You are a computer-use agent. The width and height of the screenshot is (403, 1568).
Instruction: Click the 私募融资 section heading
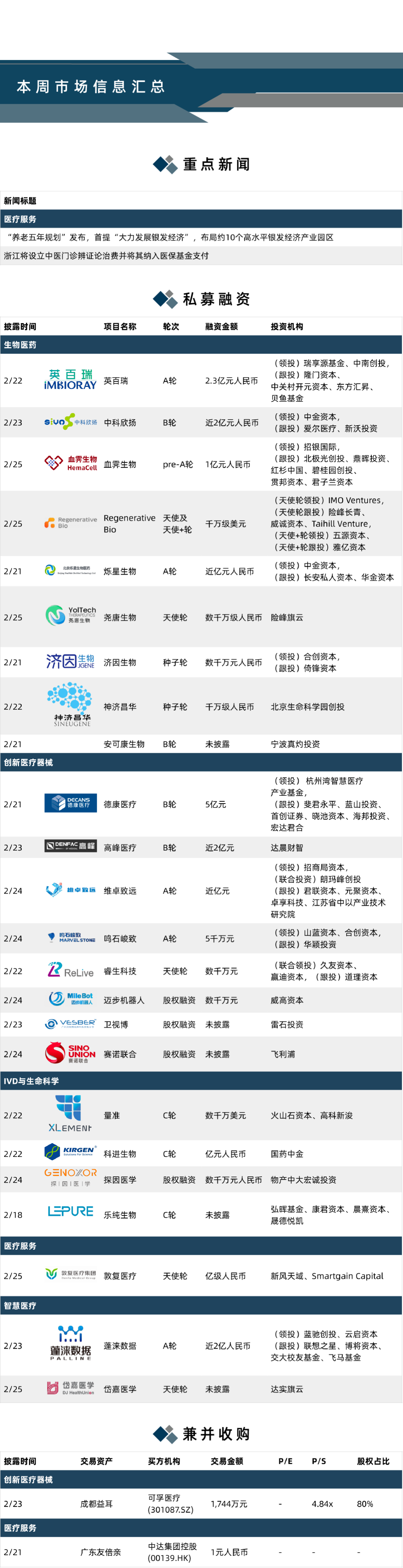point(216,299)
